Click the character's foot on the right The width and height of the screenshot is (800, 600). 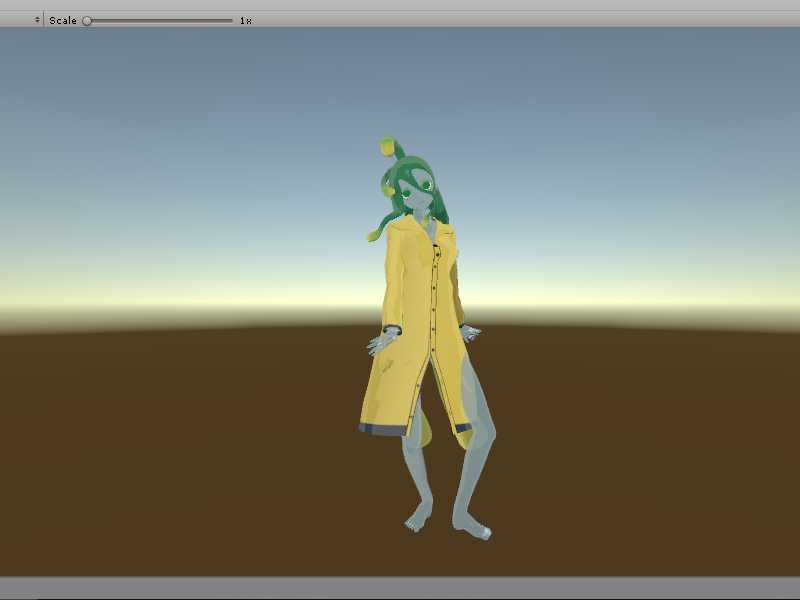pos(478,531)
